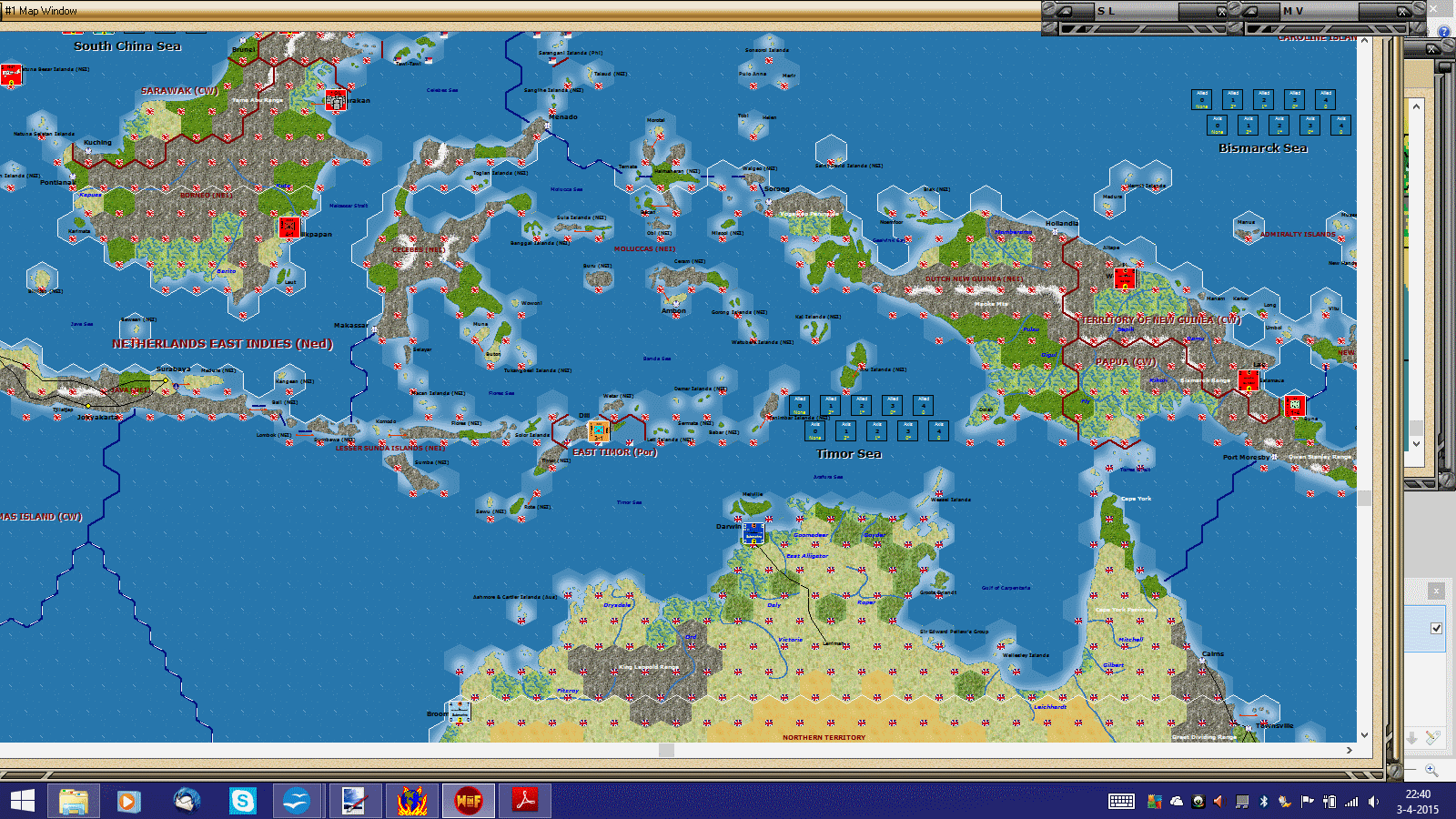Click the Allied 4 box in Bismarck Sea
Viewport: 1456px width, 819px height.
(1326, 99)
